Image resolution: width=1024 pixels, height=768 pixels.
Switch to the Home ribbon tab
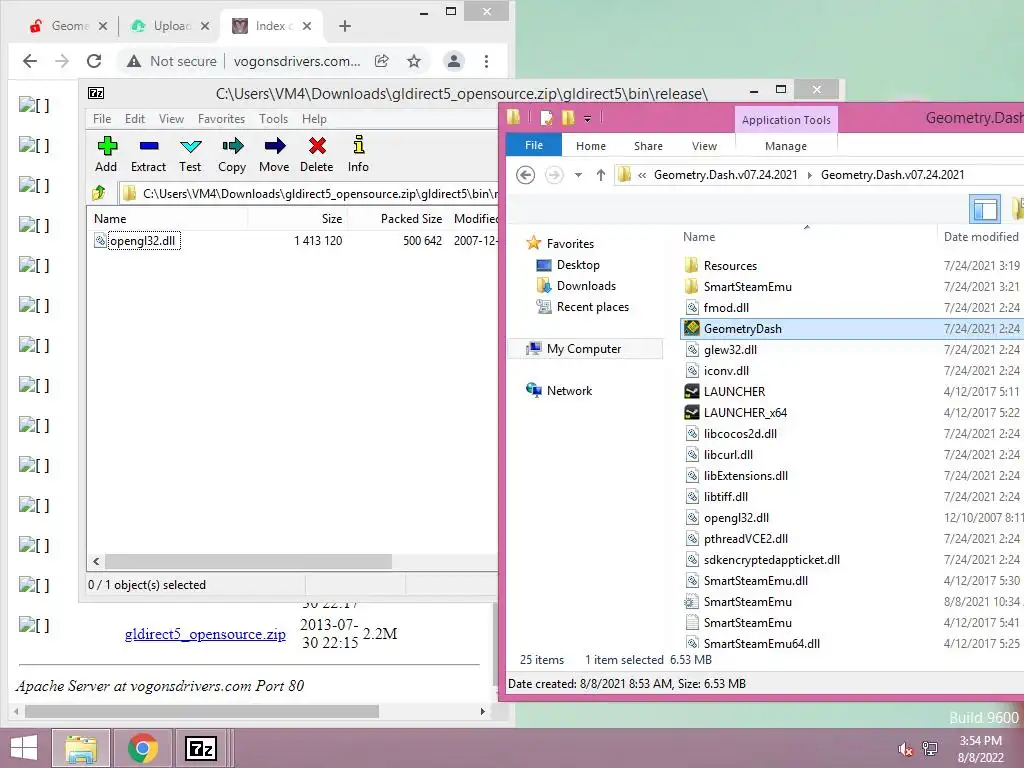(x=591, y=146)
